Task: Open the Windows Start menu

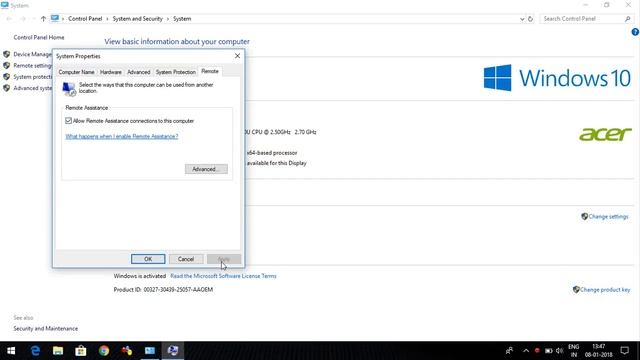Action: click(11, 351)
